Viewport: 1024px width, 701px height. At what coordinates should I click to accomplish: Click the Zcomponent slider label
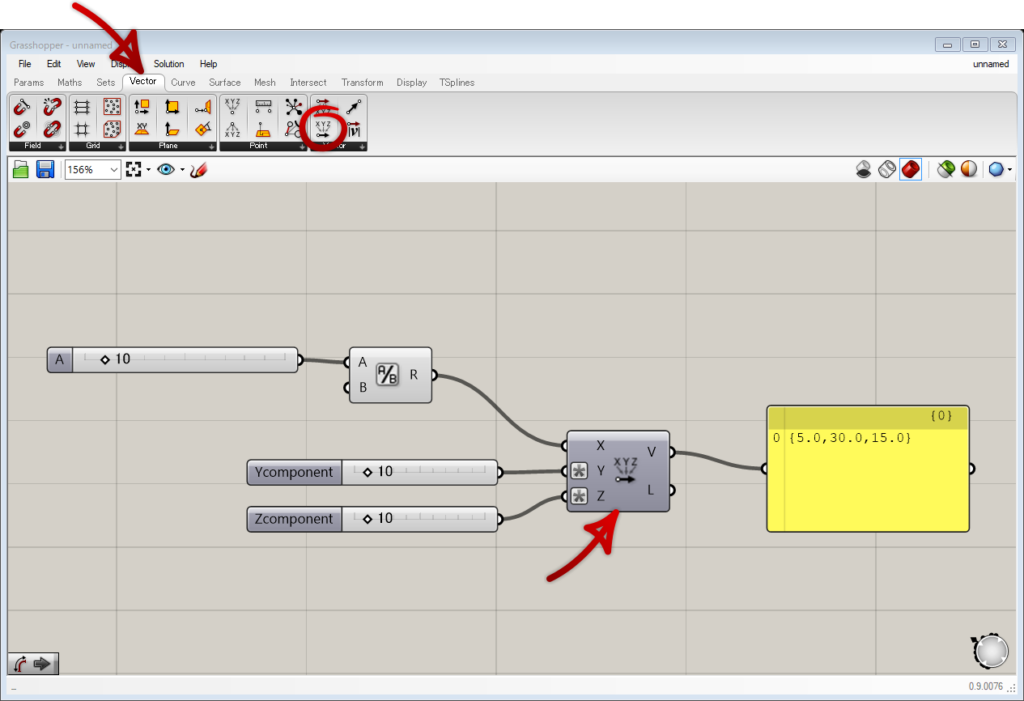point(294,519)
